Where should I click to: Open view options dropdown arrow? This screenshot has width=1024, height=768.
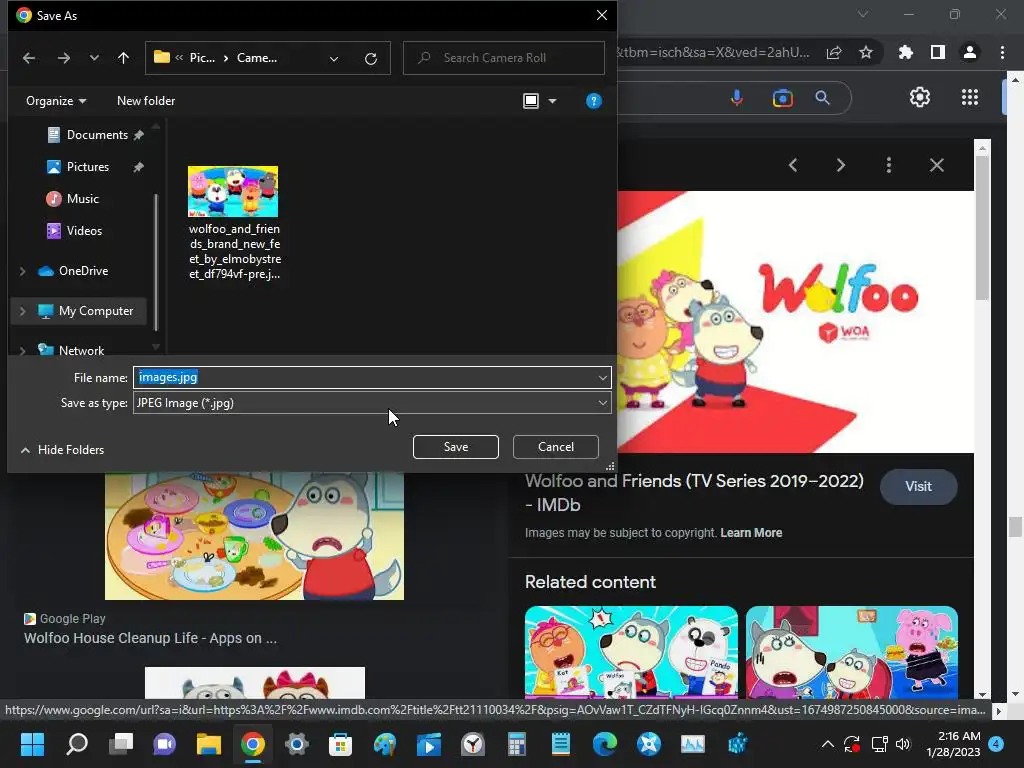[x=552, y=101]
